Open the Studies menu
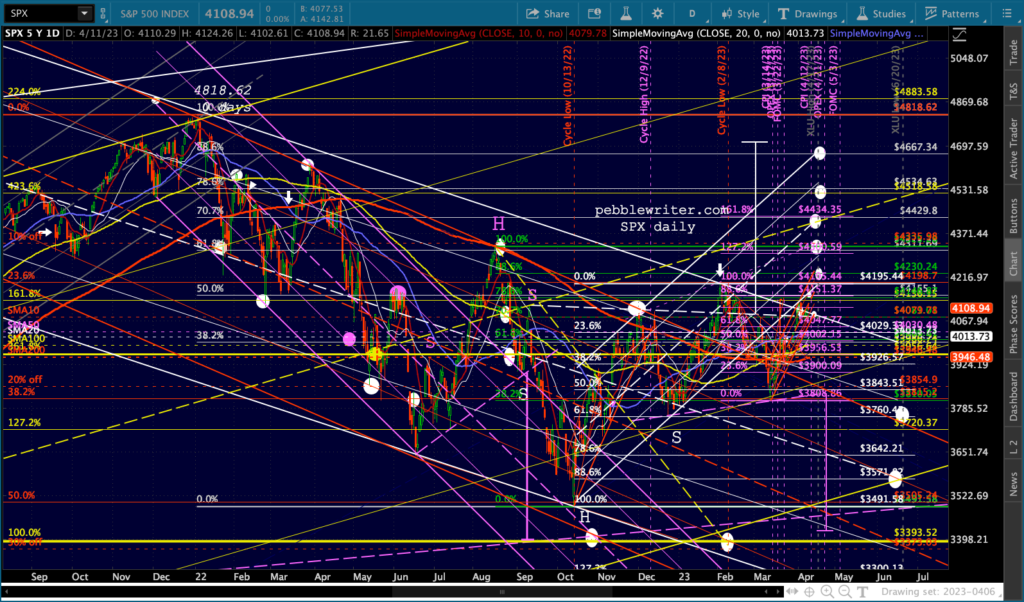The image size is (1024, 602). 880,14
